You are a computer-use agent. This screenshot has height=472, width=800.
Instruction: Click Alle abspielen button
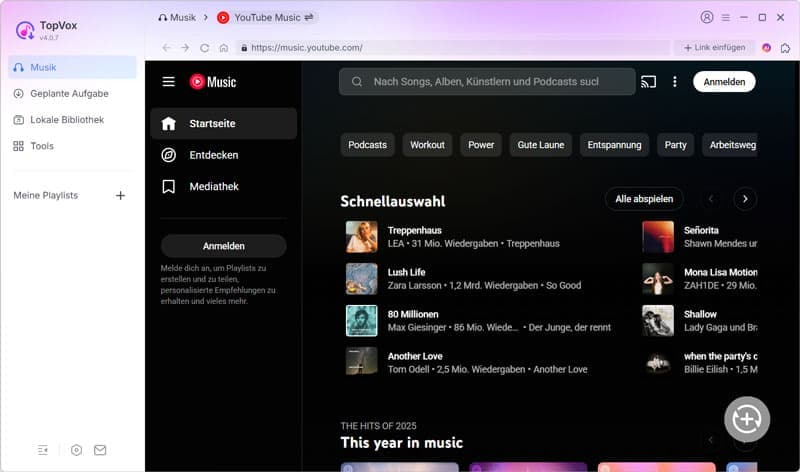[x=644, y=199]
